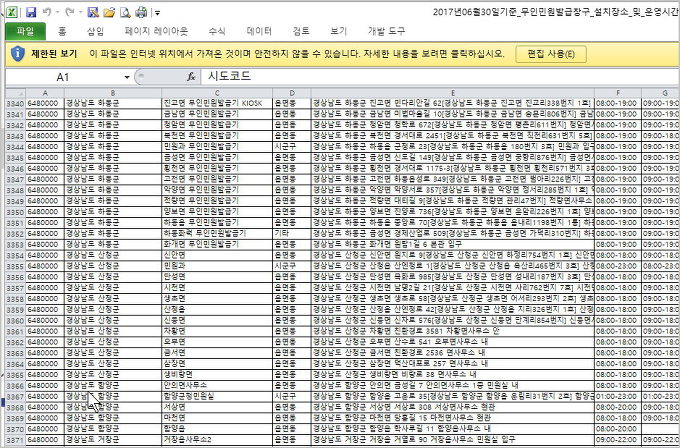680x448 pixels.
Task: Click the 마천면 cell in row 3369
Action: [217, 418]
